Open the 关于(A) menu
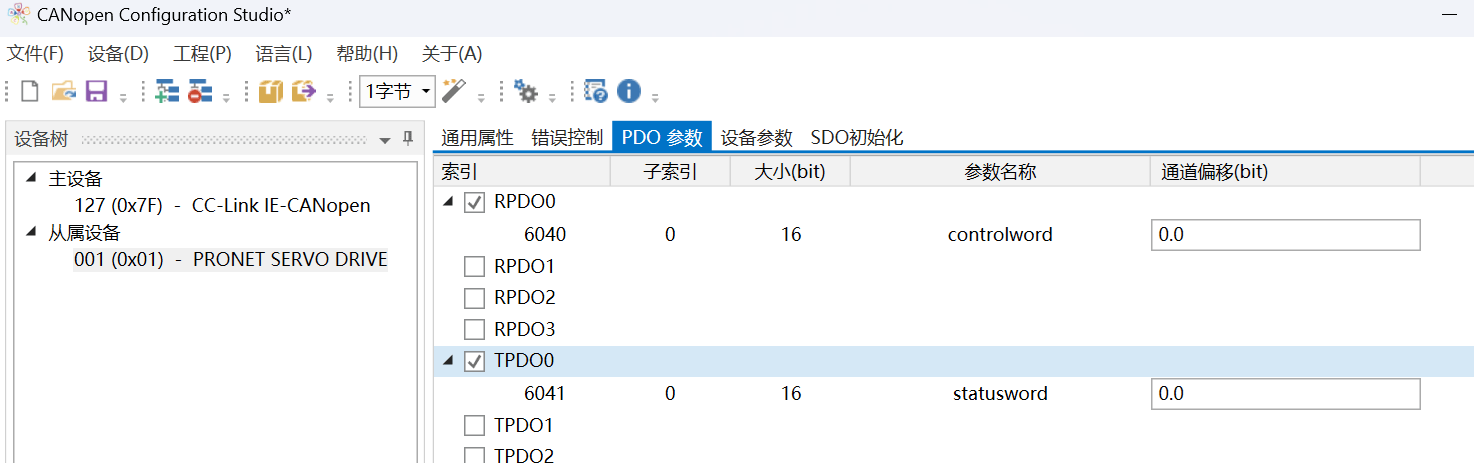This screenshot has height=463, width=1474. pyautogui.click(x=452, y=53)
